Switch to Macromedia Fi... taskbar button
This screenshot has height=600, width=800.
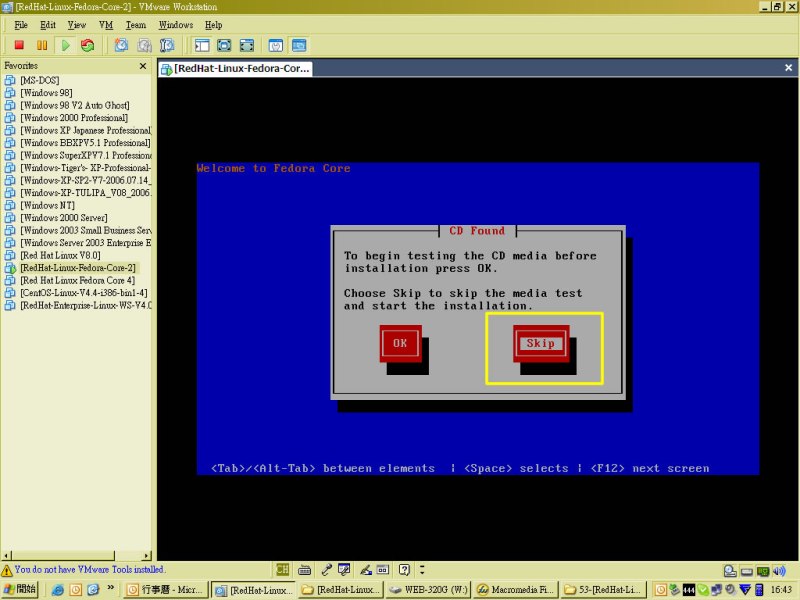(x=515, y=590)
